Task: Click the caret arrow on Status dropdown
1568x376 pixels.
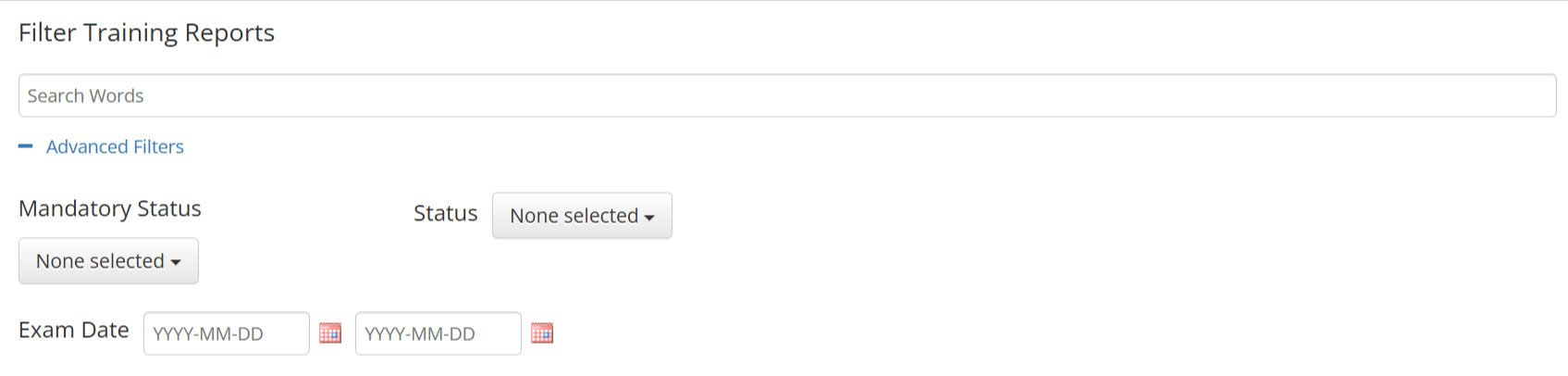Action: [x=649, y=218]
